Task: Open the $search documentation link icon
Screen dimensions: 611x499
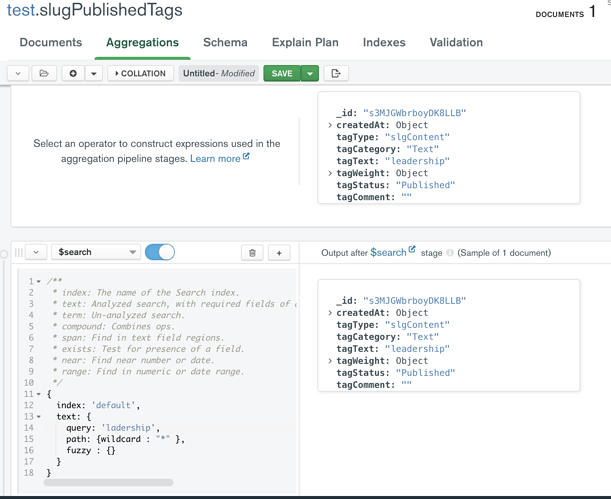Action: click(x=411, y=250)
